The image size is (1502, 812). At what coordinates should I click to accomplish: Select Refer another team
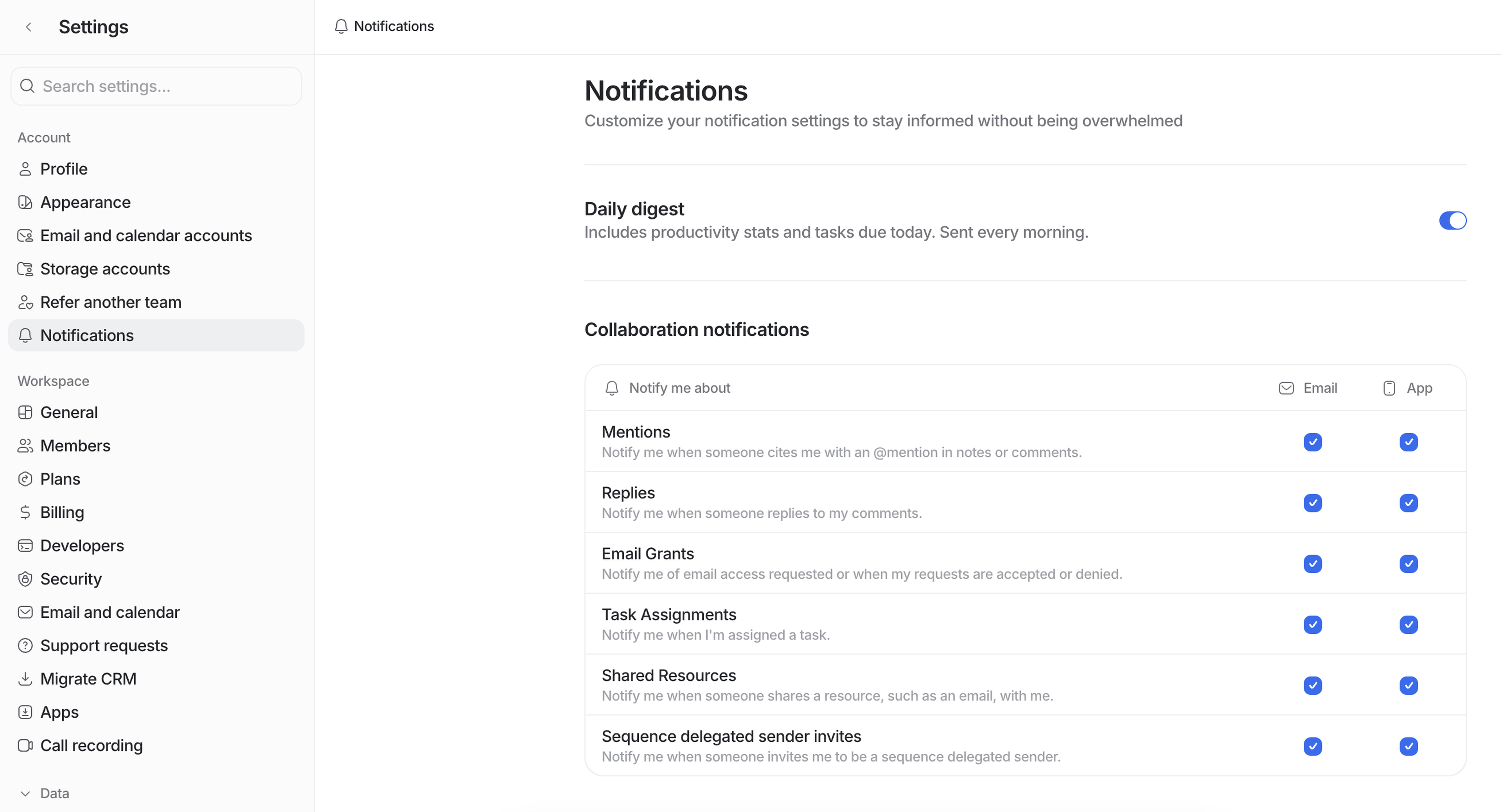click(111, 302)
